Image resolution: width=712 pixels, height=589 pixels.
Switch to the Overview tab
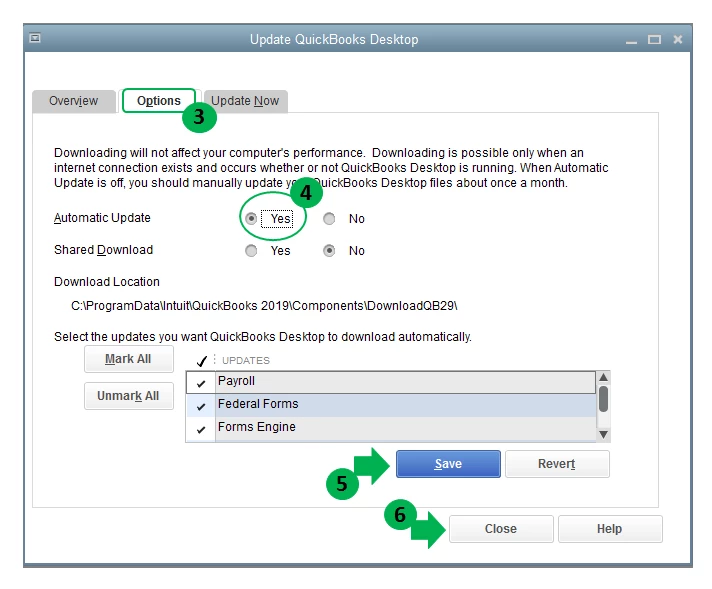coord(74,101)
